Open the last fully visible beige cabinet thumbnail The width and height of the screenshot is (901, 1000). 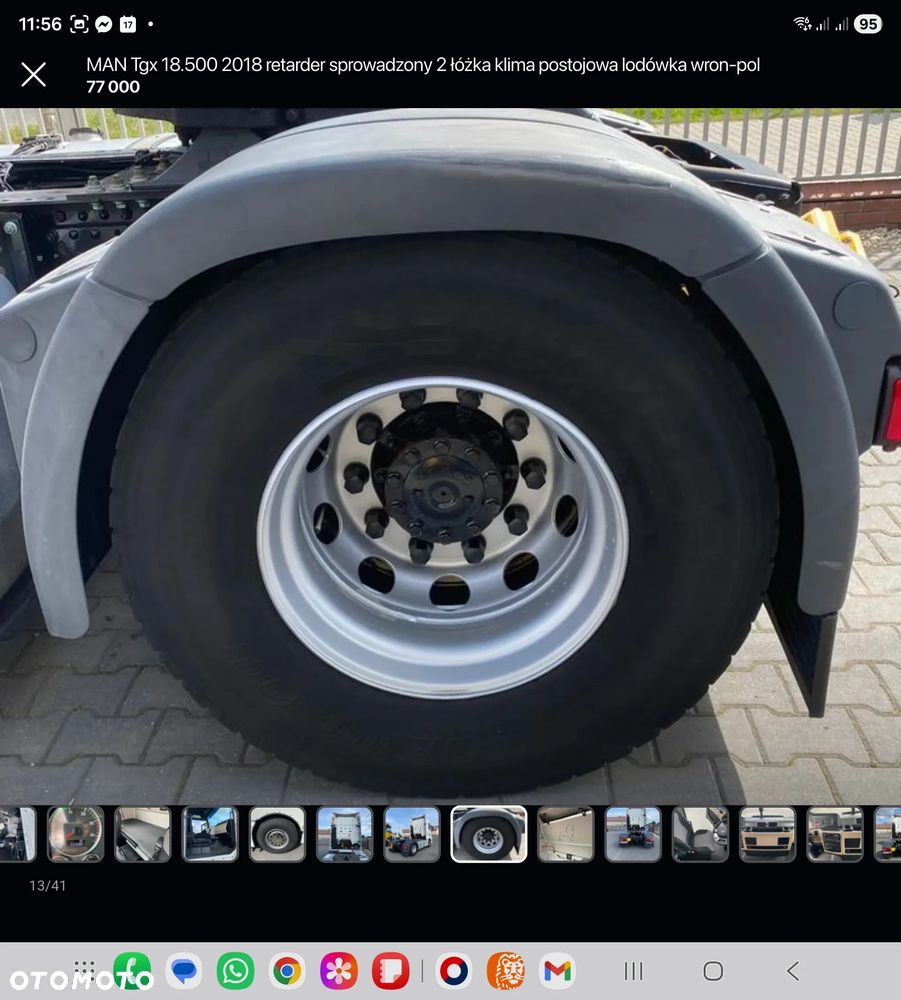point(835,834)
